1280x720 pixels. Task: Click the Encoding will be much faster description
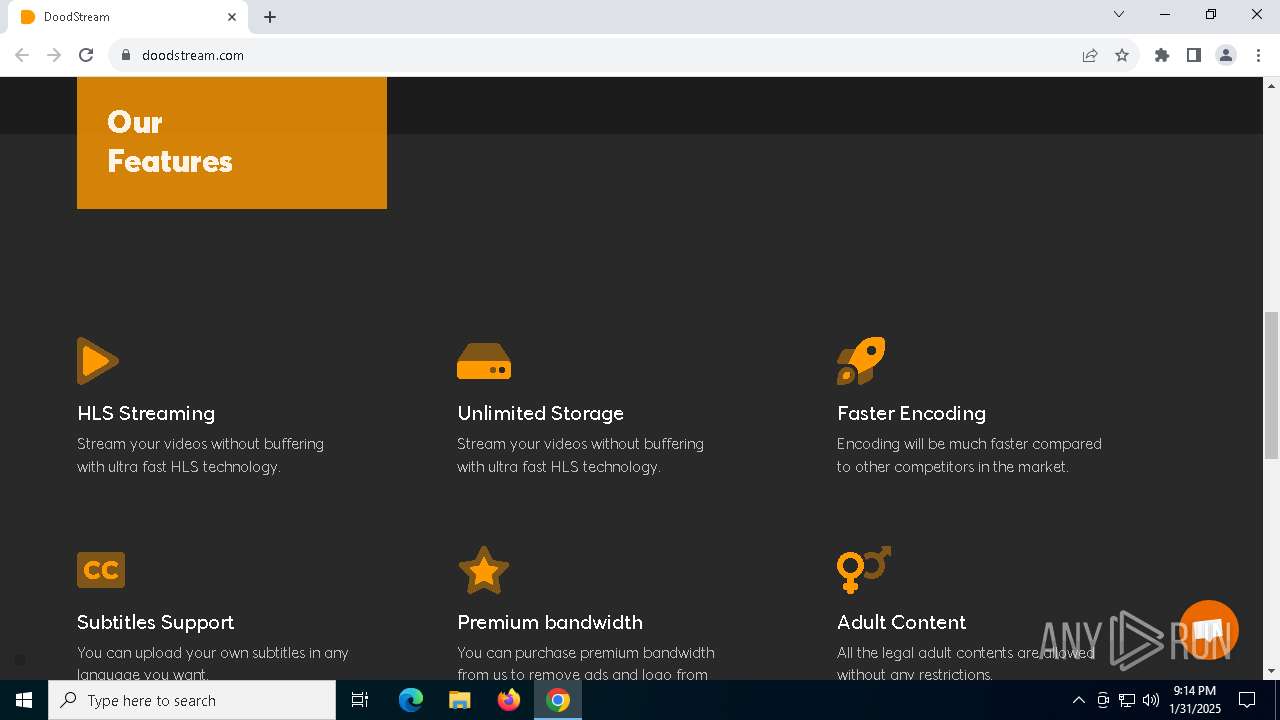[969, 455]
